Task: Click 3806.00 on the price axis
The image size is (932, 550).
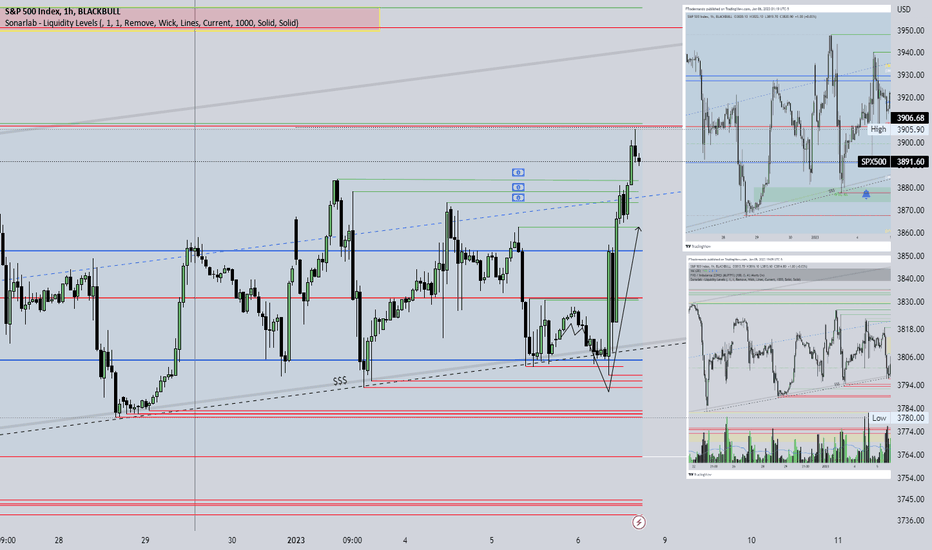Action: point(910,357)
